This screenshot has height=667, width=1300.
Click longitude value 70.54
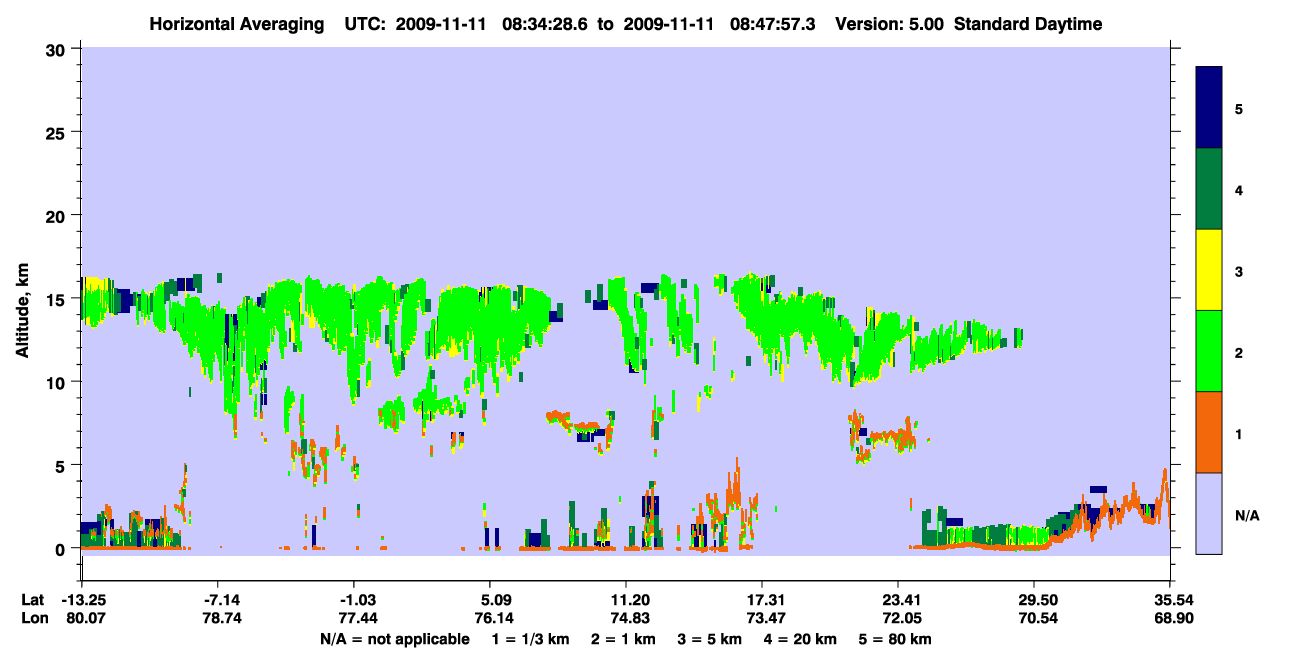coord(1039,618)
